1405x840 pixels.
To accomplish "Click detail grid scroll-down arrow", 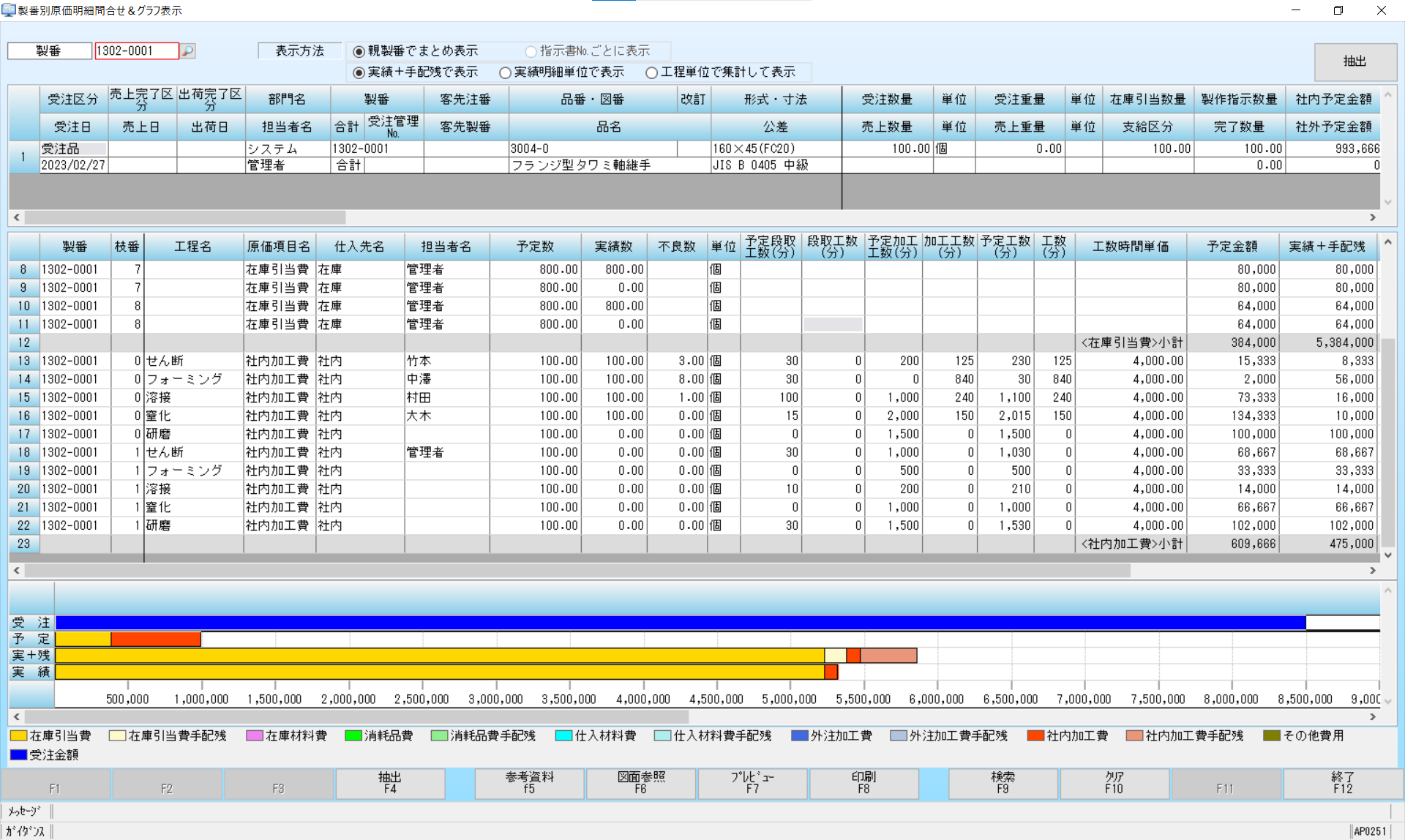I will [1387, 555].
